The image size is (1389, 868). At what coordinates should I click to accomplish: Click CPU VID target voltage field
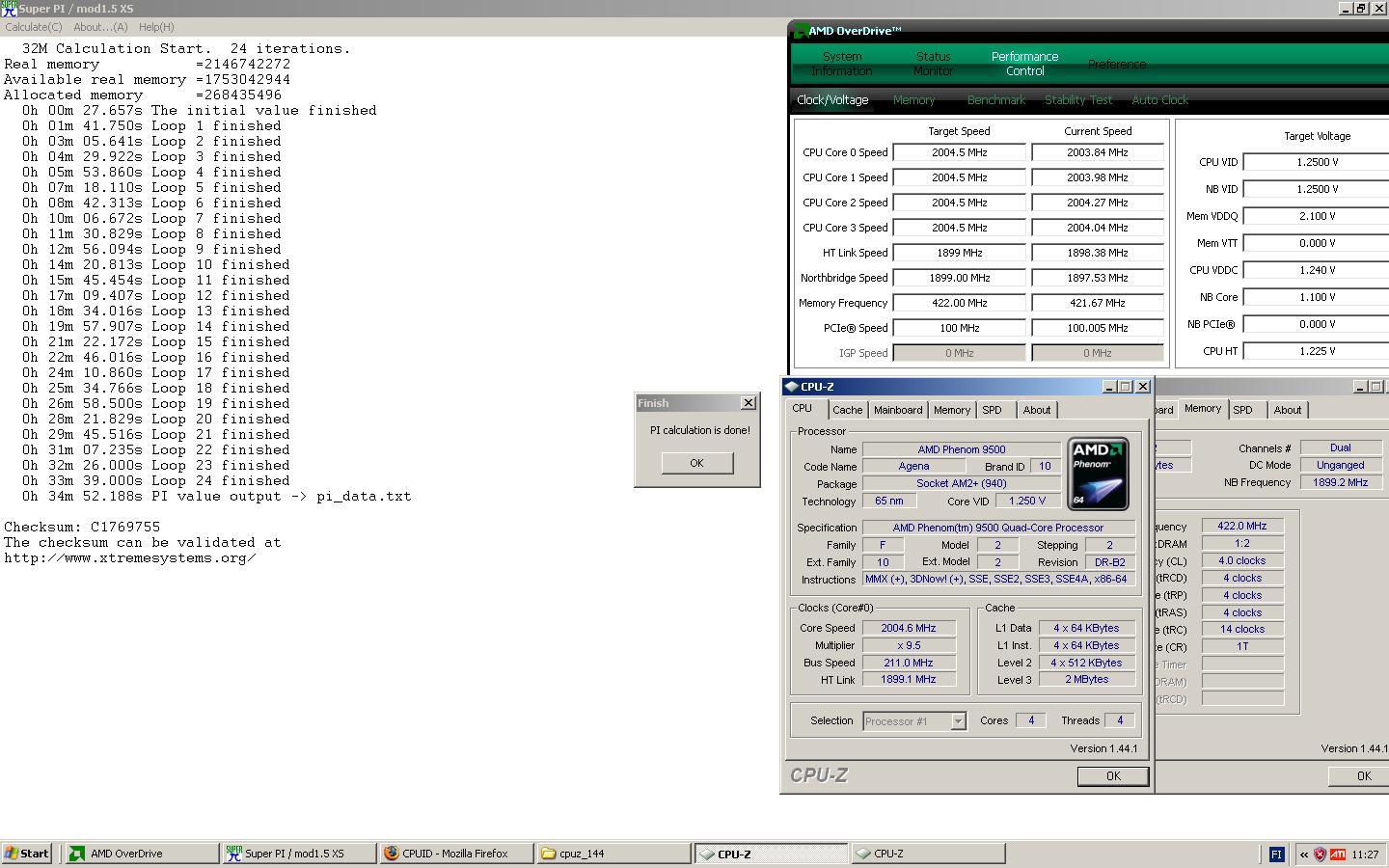point(1316,162)
